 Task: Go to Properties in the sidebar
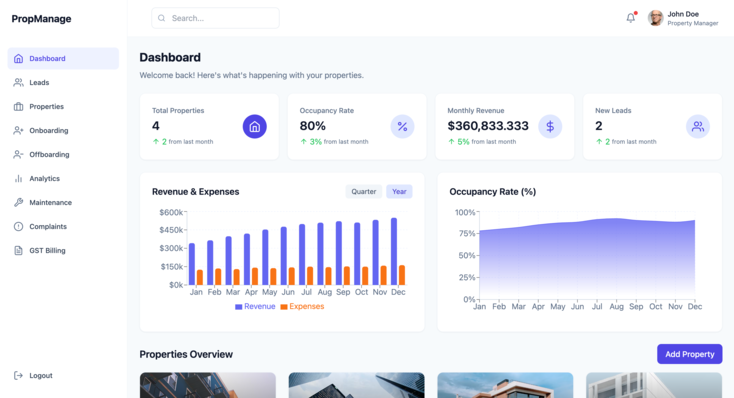tap(63, 107)
